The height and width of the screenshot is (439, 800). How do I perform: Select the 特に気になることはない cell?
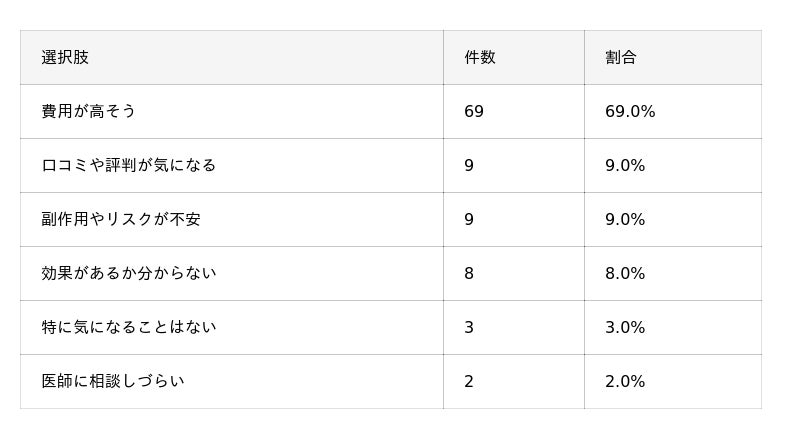coord(232,327)
